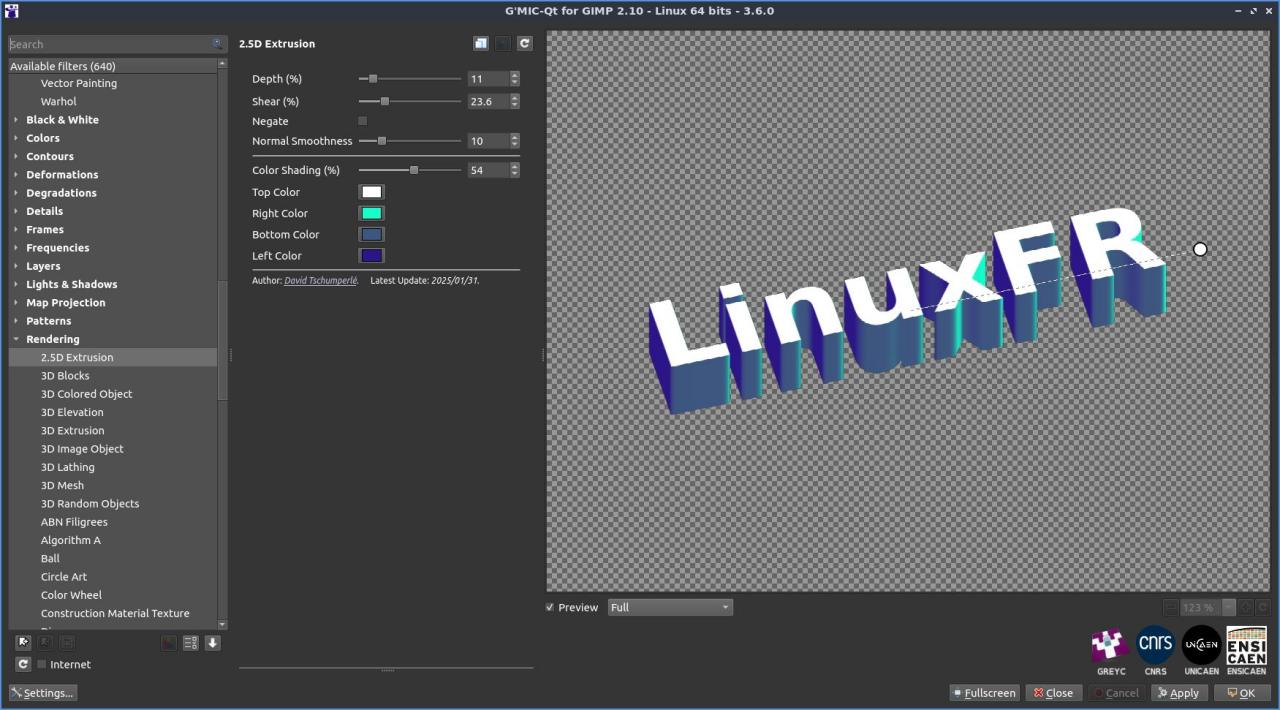The height and width of the screenshot is (710, 1280).
Task: Open the Bottom Color swatch
Action: pyautogui.click(x=371, y=234)
